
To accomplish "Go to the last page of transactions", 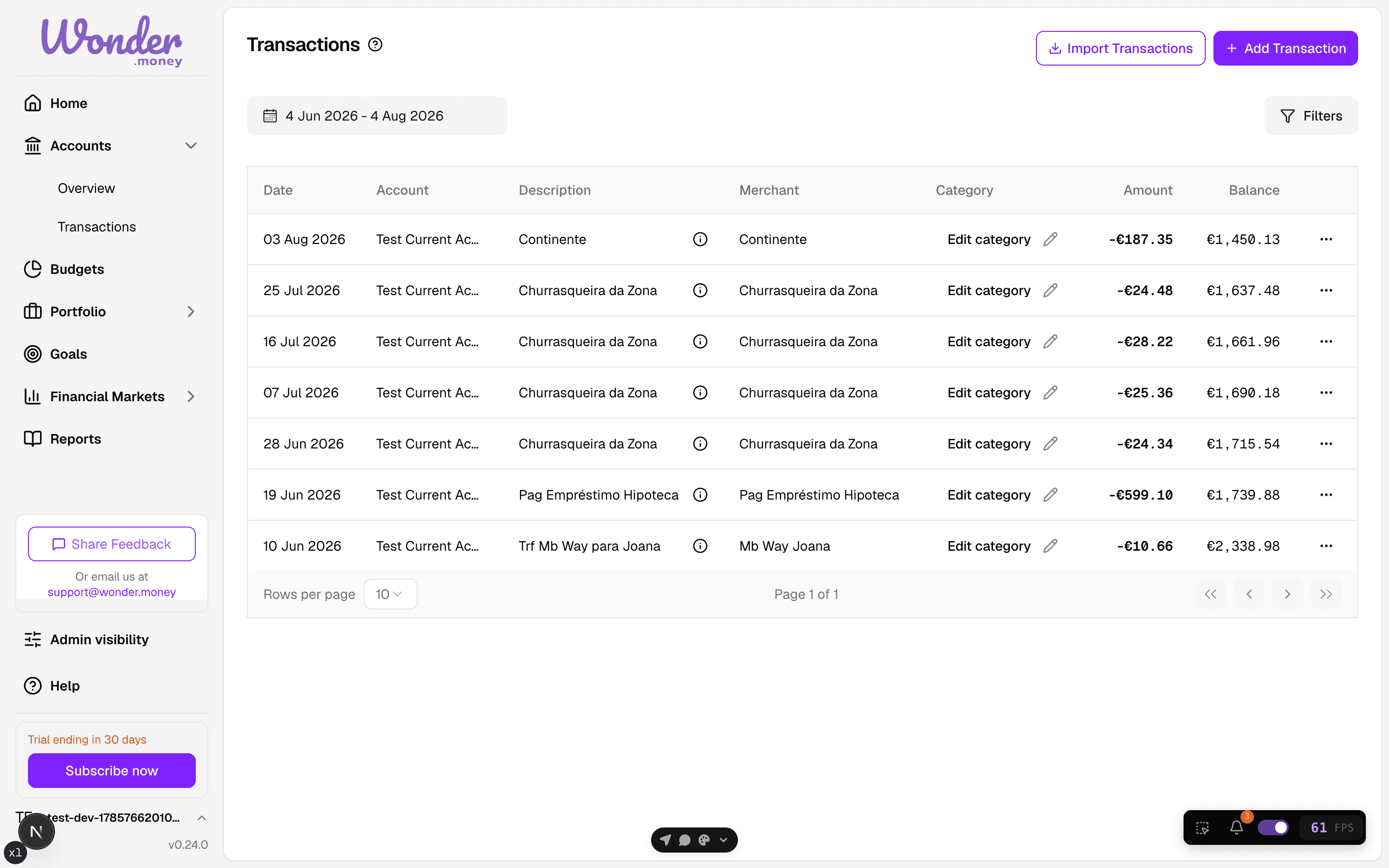I will click(x=1326, y=594).
